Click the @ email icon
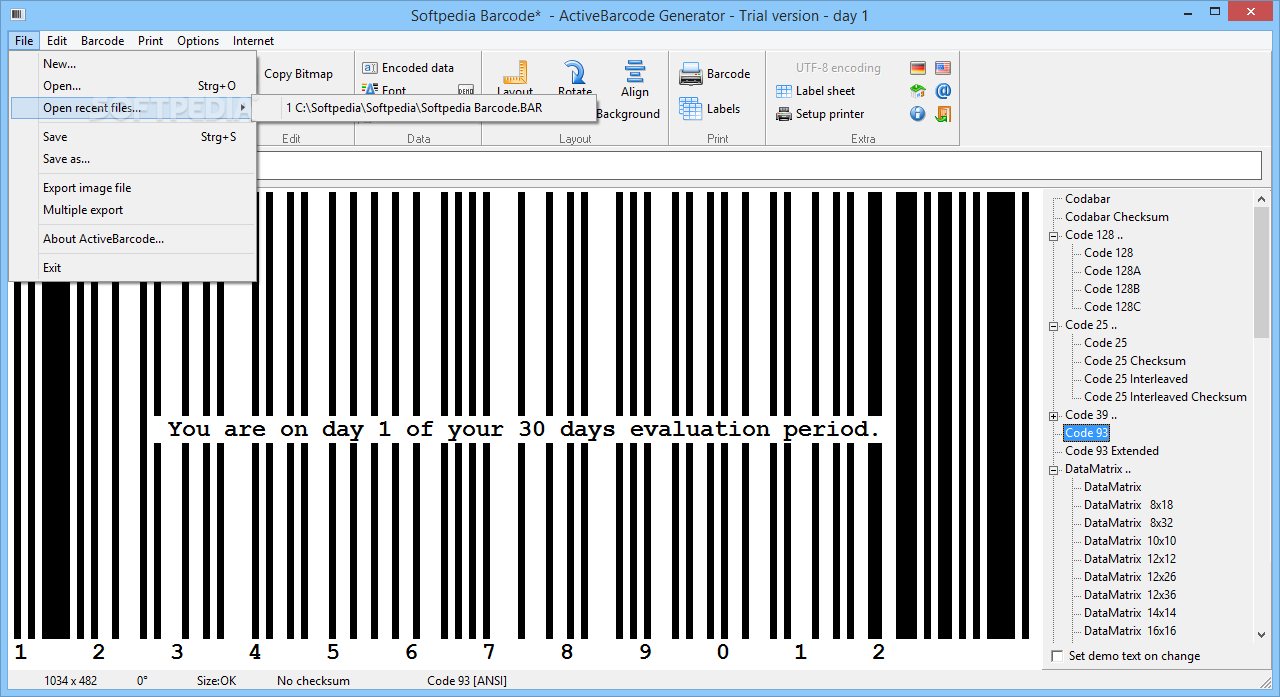The width and height of the screenshot is (1280, 697). [943, 91]
